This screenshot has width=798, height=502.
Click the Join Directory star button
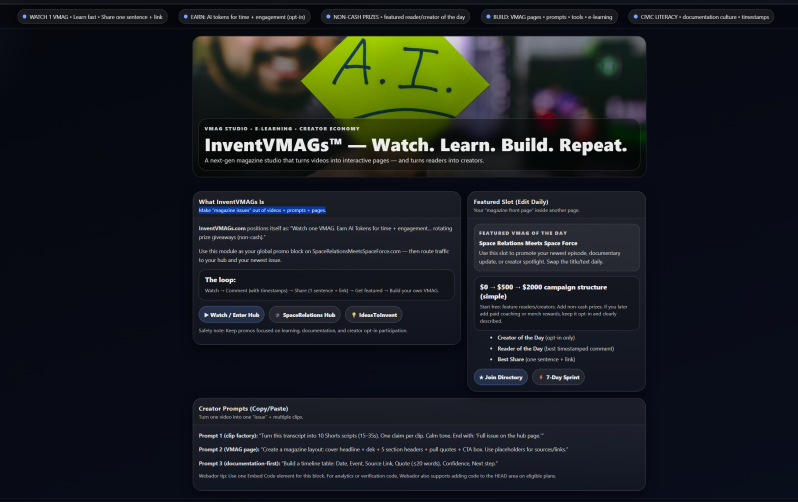tap(501, 377)
